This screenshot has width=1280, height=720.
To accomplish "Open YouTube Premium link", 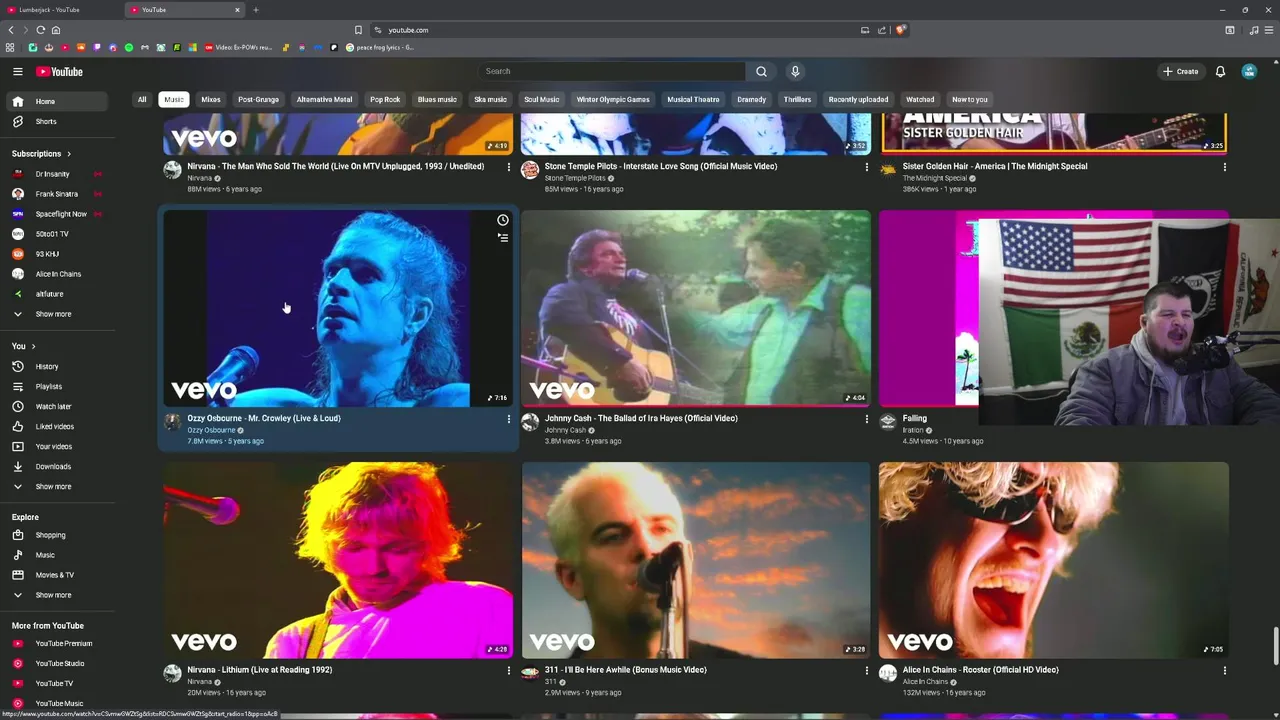I will pos(58,643).
